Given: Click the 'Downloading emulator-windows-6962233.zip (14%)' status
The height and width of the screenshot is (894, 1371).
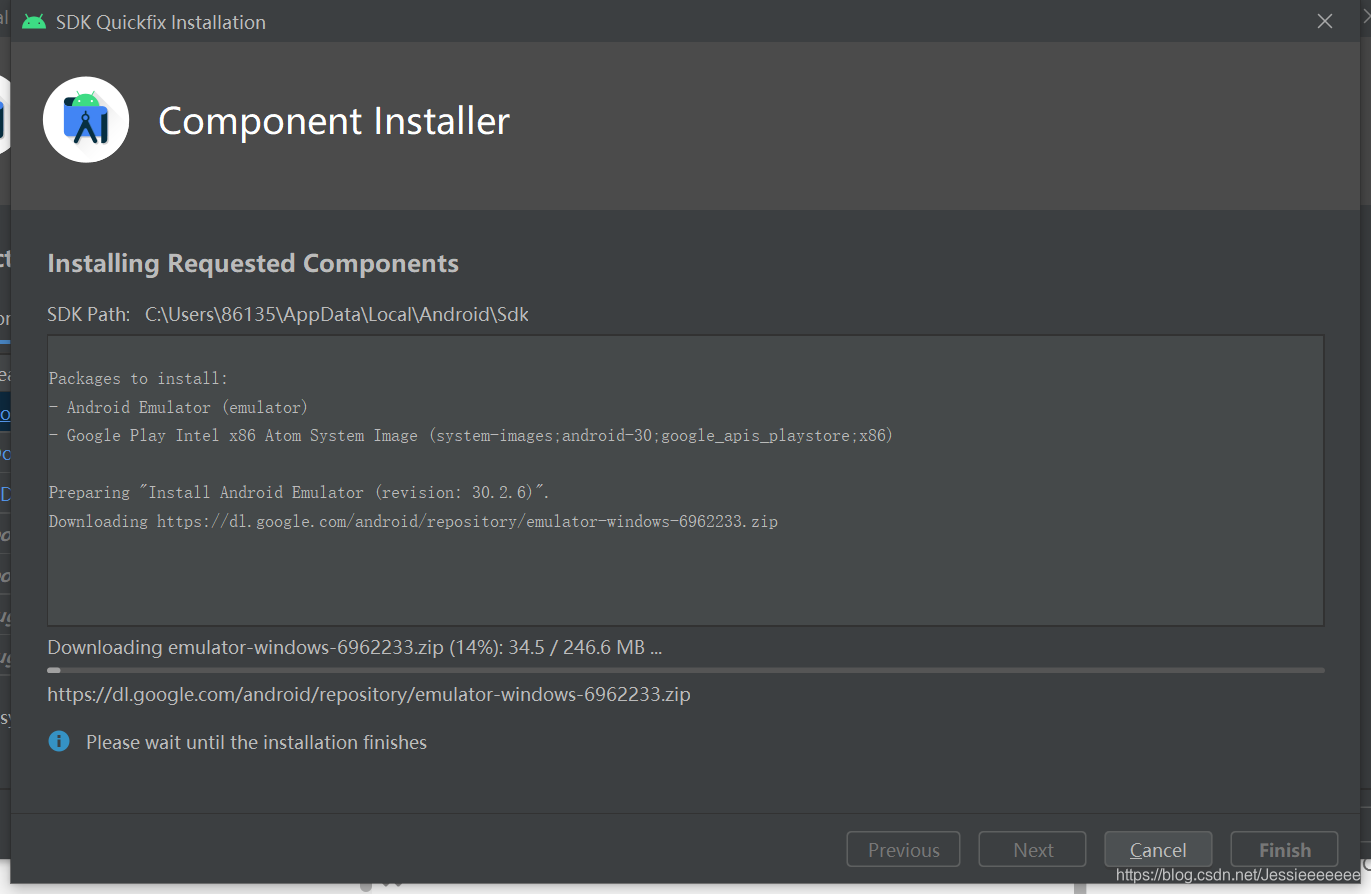Looking at the screenshot, I should (355, 647).
